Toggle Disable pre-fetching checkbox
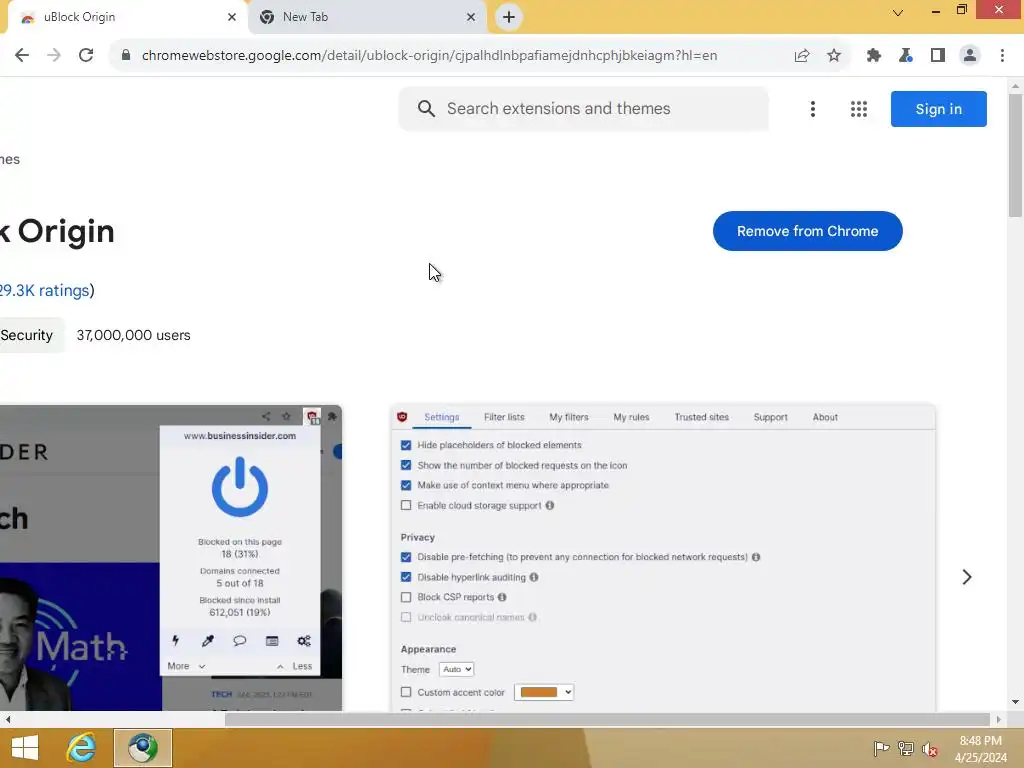Screen dimensions: 1024x768 coord(406,557)
